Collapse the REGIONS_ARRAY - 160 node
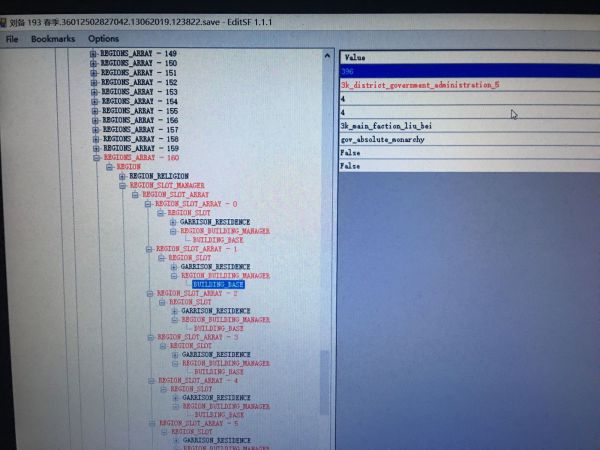This screenshot has width=600, height=450. (x=96, y=157)
